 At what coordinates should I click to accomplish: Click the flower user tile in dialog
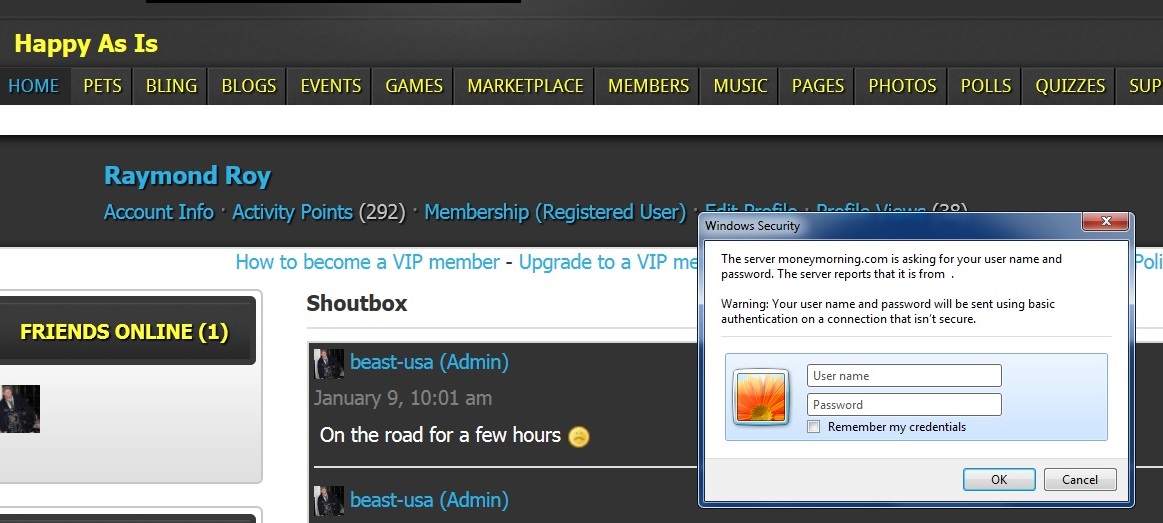click(x=761, y=396)
